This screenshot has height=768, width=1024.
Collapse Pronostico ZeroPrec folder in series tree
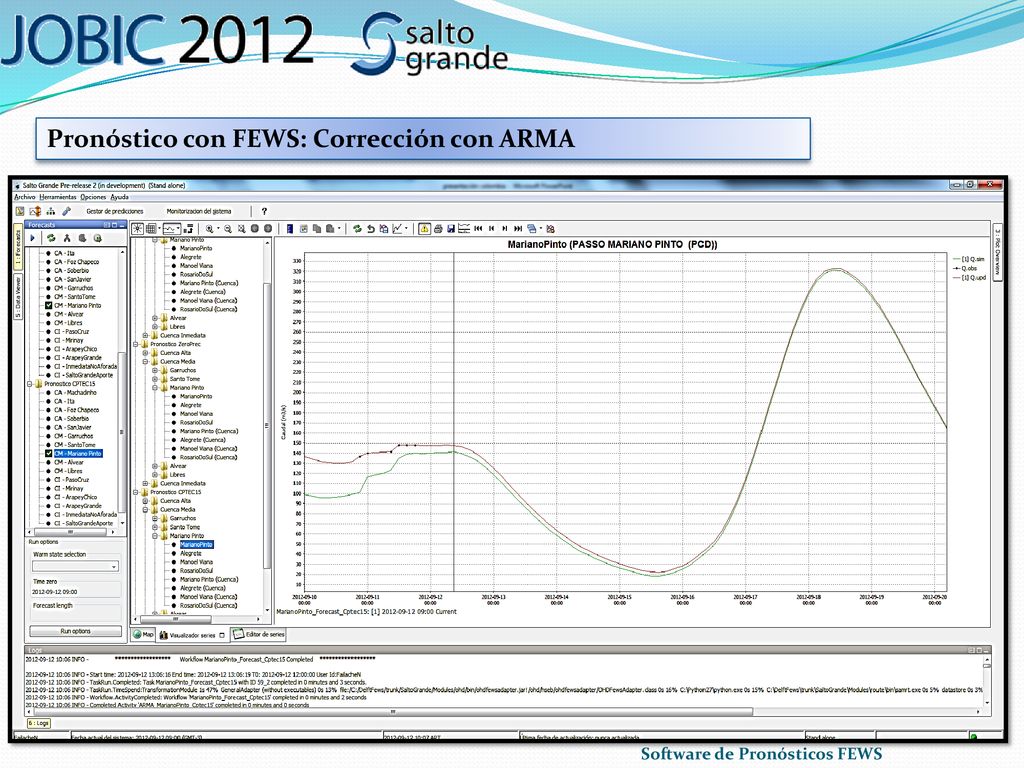[136, 344]
